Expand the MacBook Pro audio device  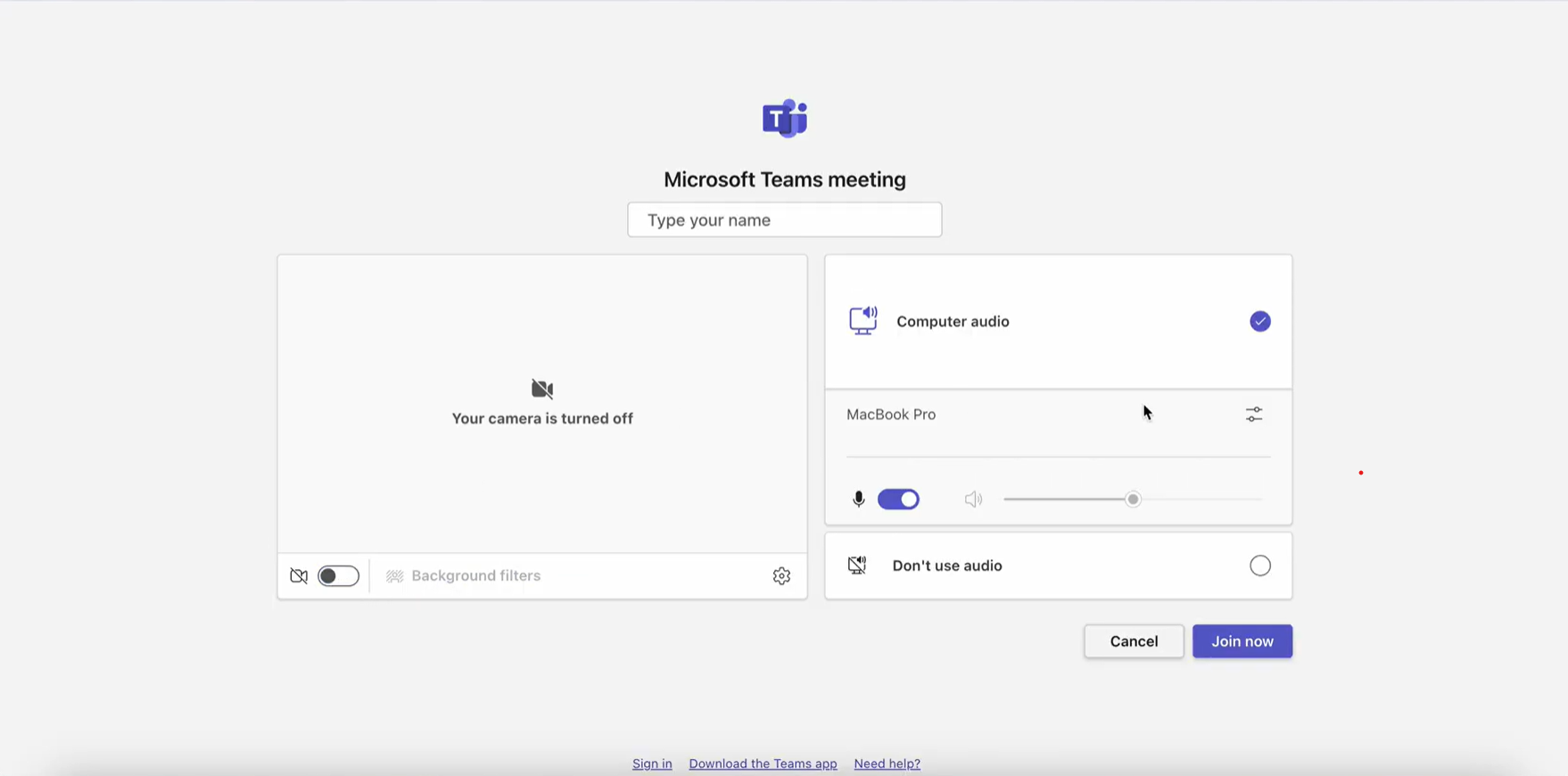[x=891, y=415]
